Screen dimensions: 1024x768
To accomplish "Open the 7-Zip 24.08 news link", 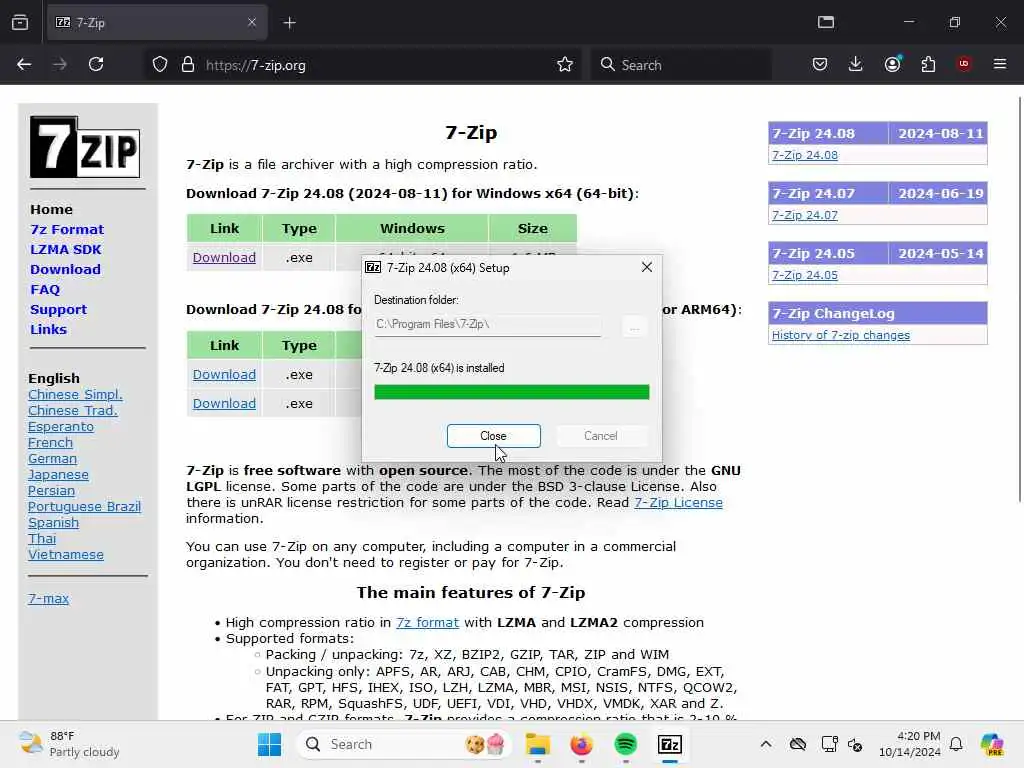I will pyautogui.click(x=805, y=155).
